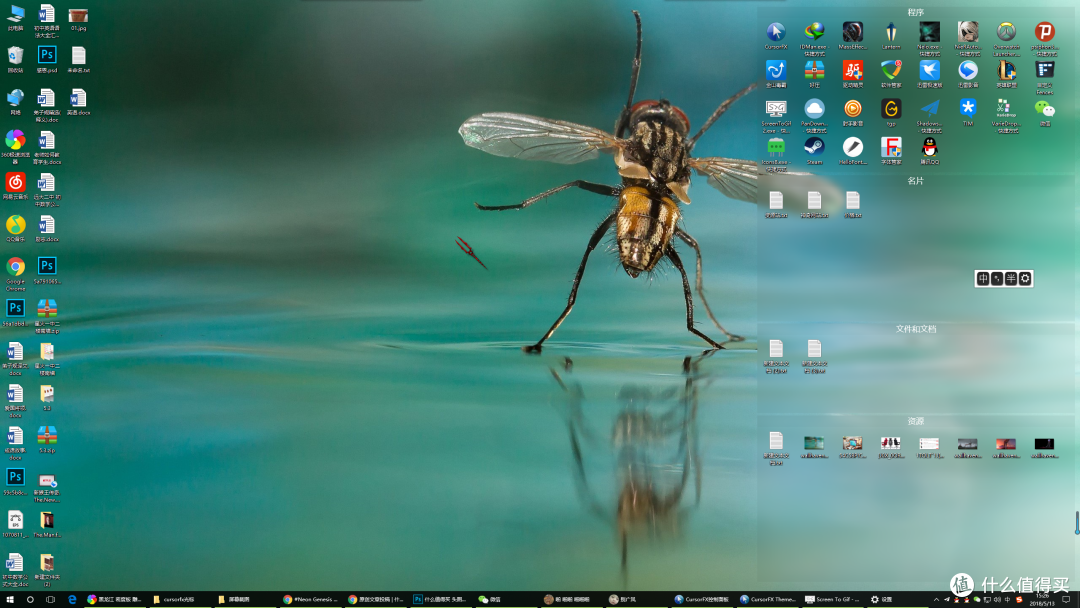Viewport: 1080px width, 608px height.
Task: Launch the PanDownload cloud icon
Action: [x=814, y=109]
